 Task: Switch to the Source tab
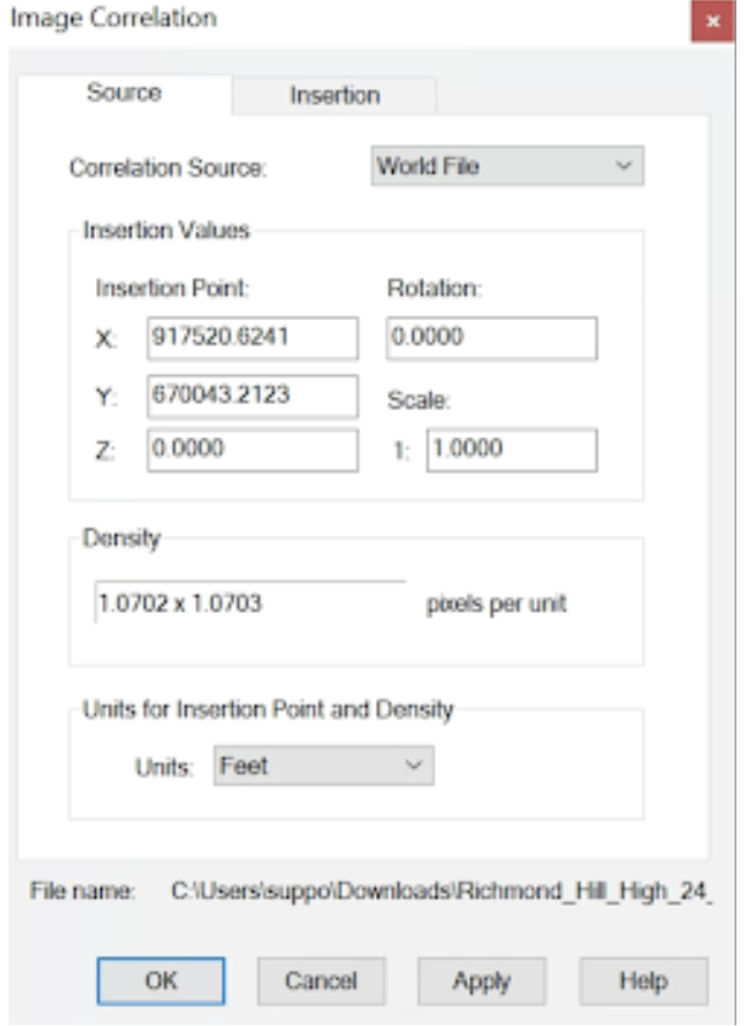pyautogui.click(x=124, y=93)
